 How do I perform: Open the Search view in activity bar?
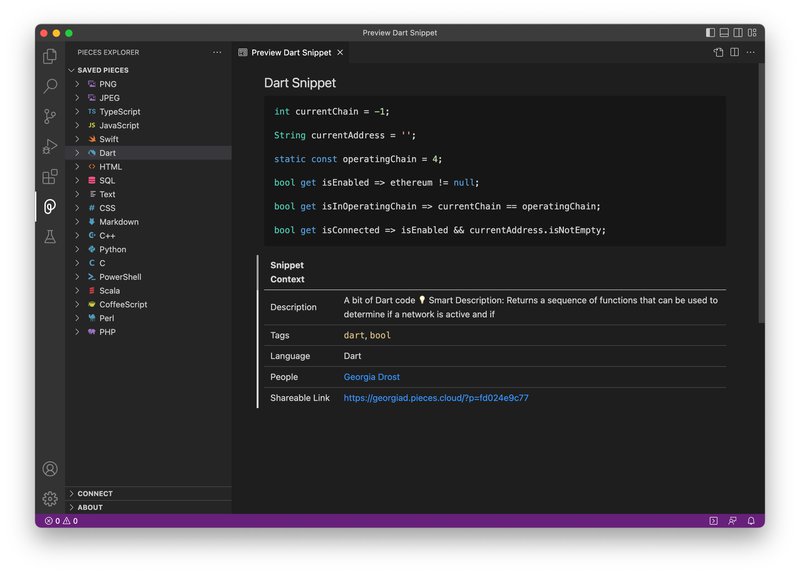tap(50, 86)
